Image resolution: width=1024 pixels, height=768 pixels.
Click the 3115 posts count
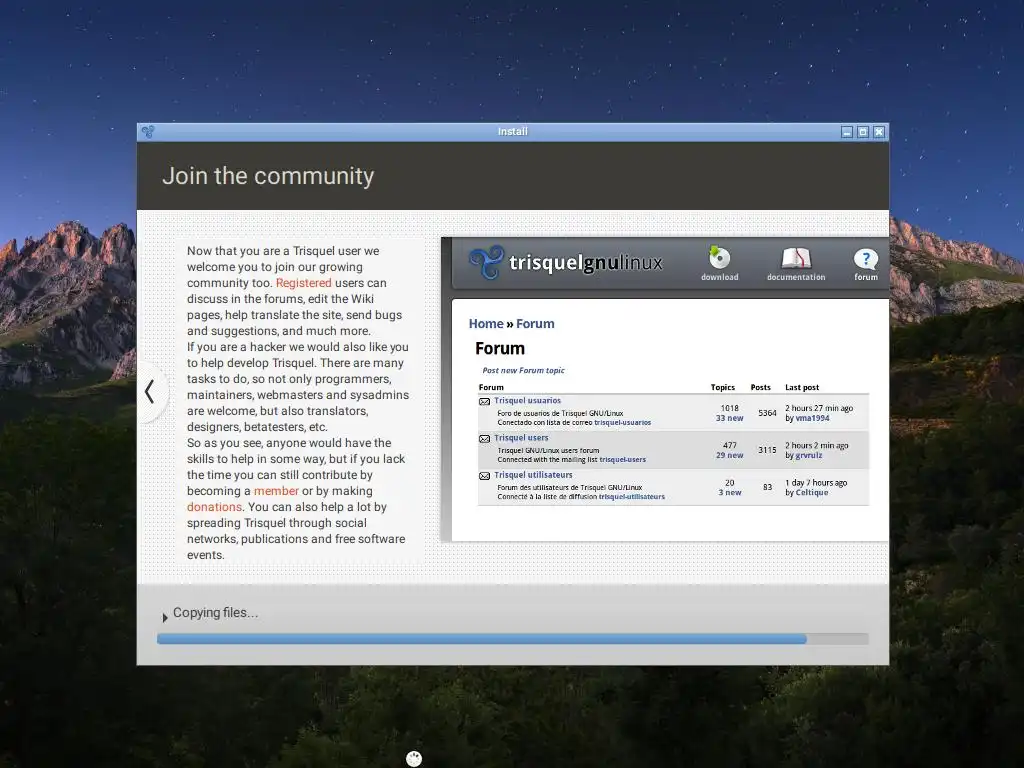[767, 450]
